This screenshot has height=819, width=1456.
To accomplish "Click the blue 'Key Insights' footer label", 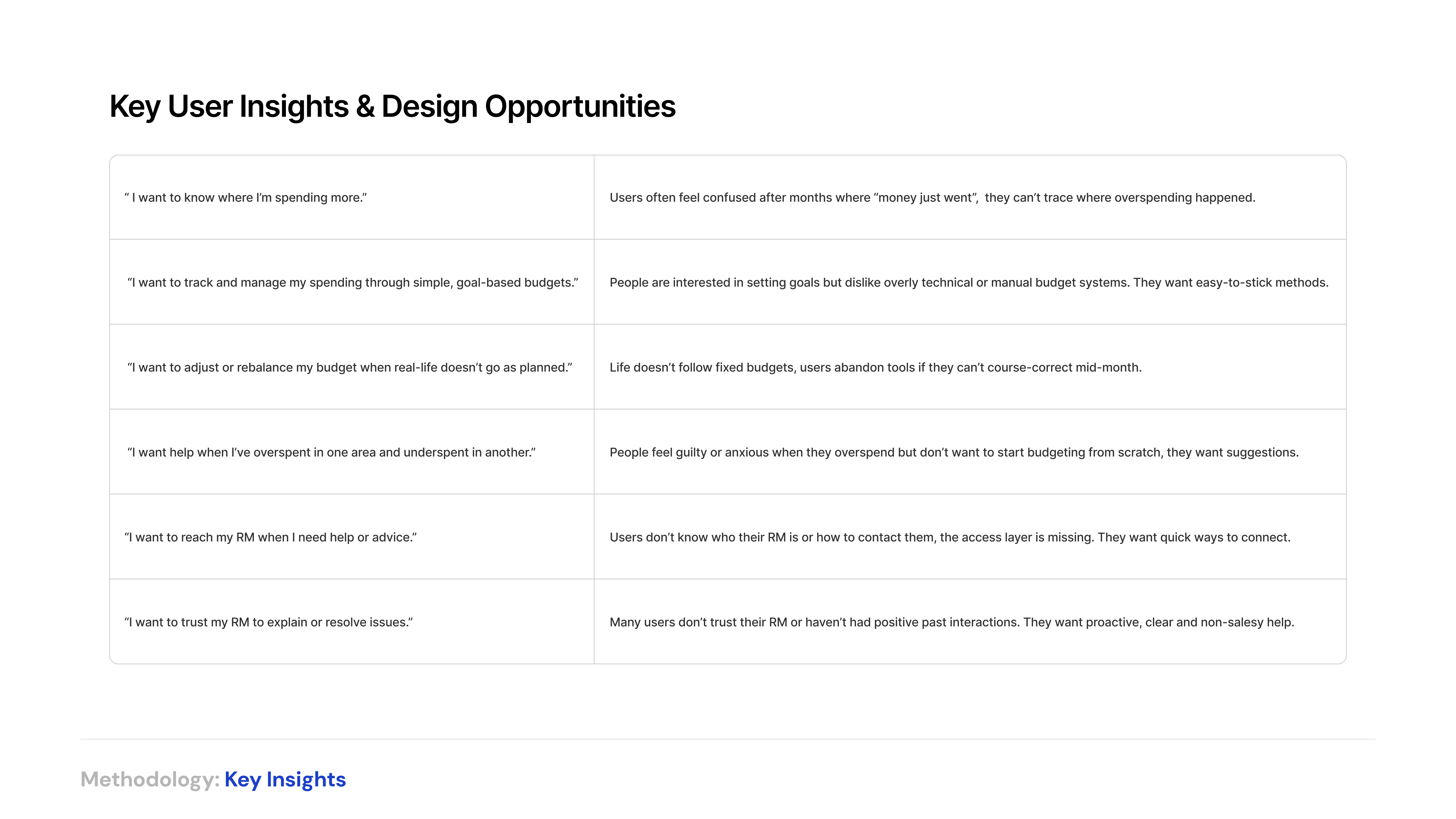I will tap(285, 779).
